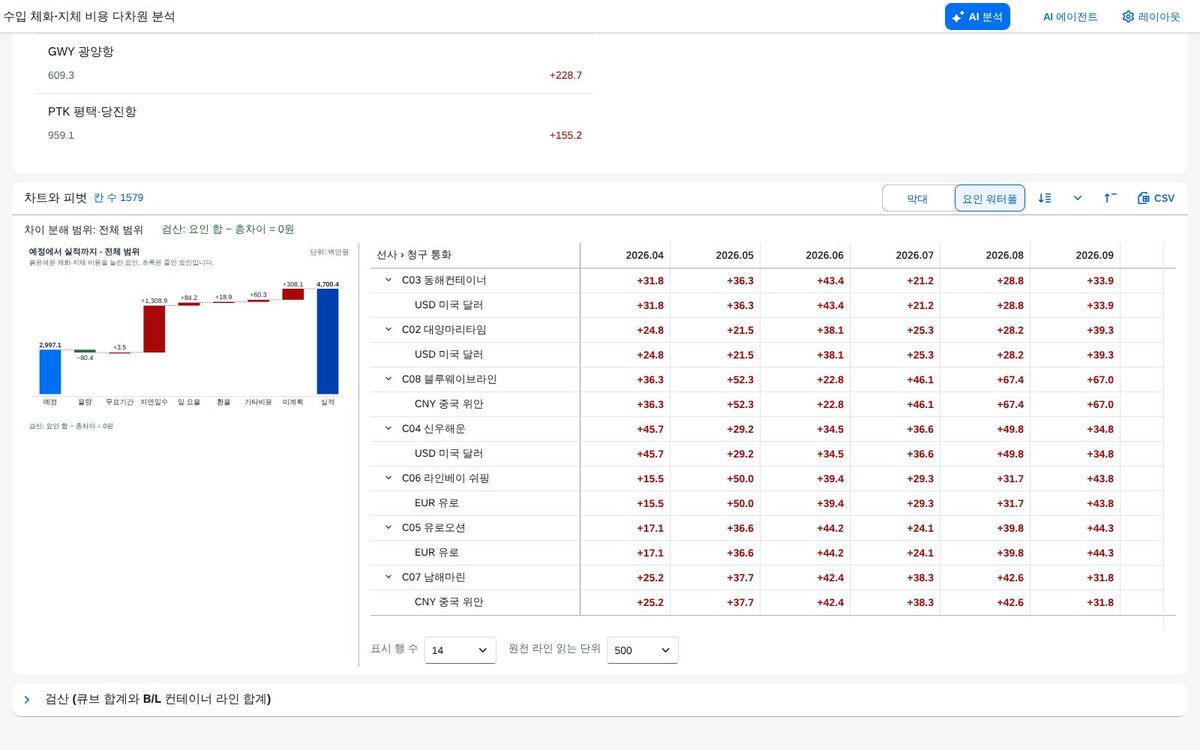The width and height of the screenshot is (1200, 750).
Task: Select the dark blue 실적 bar
Action: (327, 341)
